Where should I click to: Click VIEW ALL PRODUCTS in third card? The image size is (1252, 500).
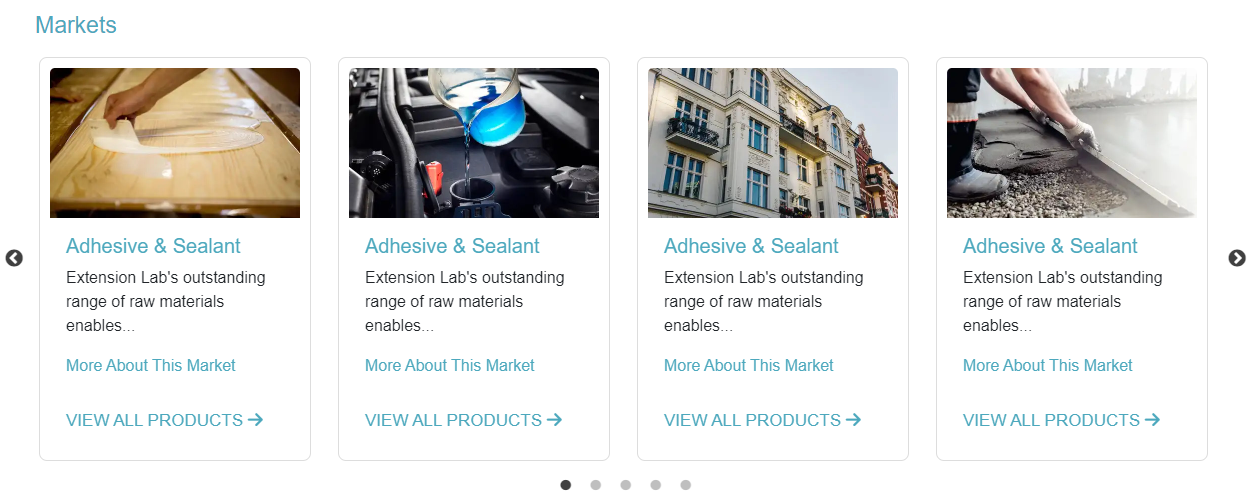point(763,420)
